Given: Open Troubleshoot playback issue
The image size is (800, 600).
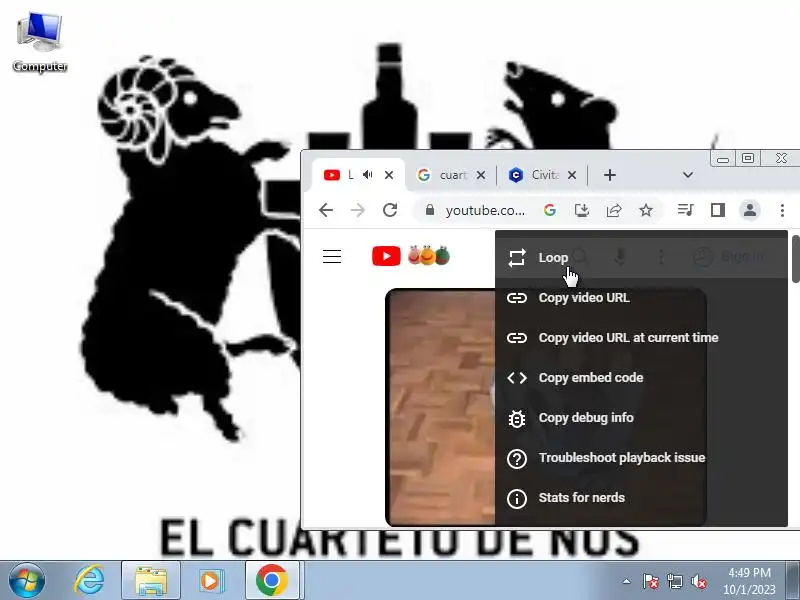Looking at the screenshot, I should pyautogui.click(x=641, y=458).
